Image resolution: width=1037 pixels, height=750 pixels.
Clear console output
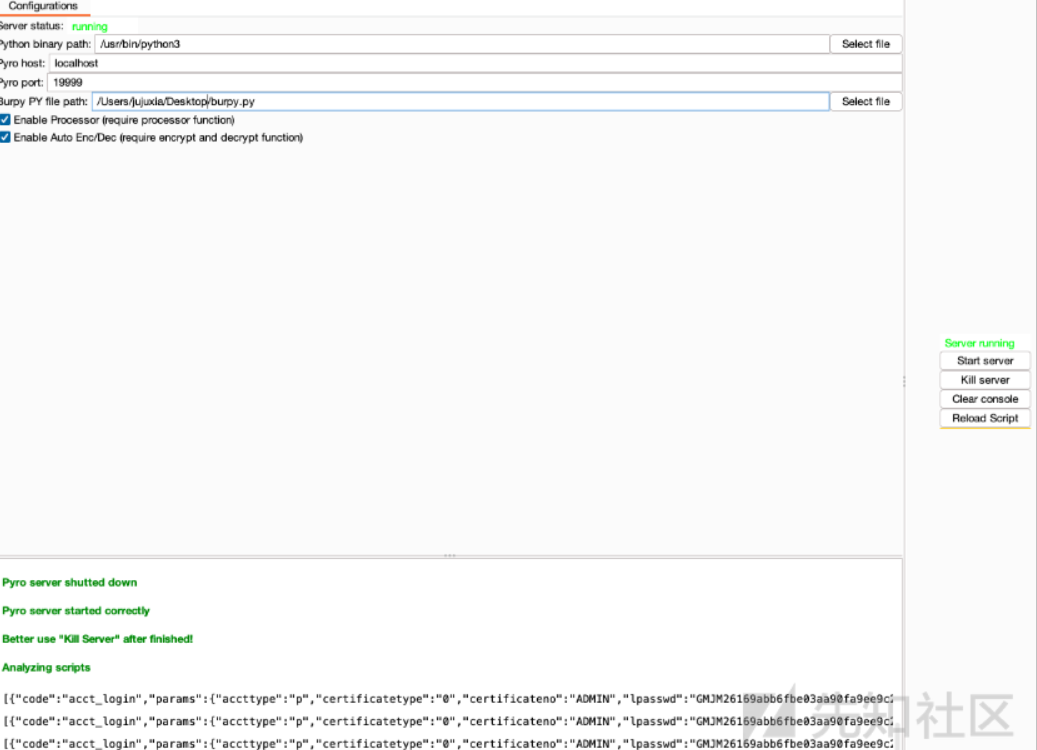click(x=985, y=399)
